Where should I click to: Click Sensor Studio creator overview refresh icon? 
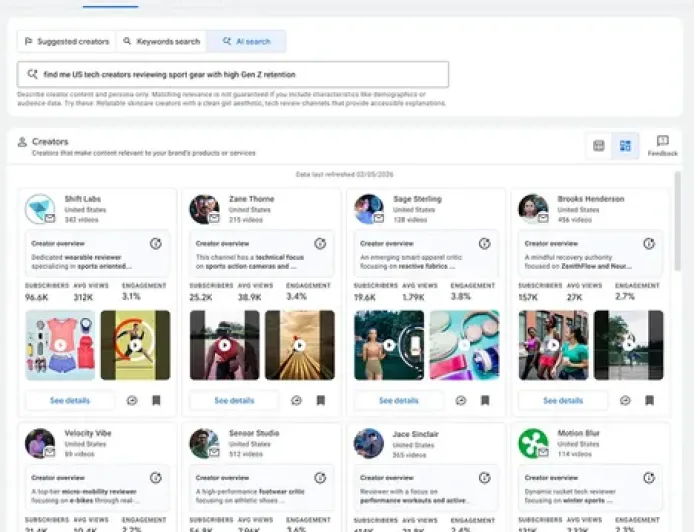pyautogui.click(x=320, y=478)
